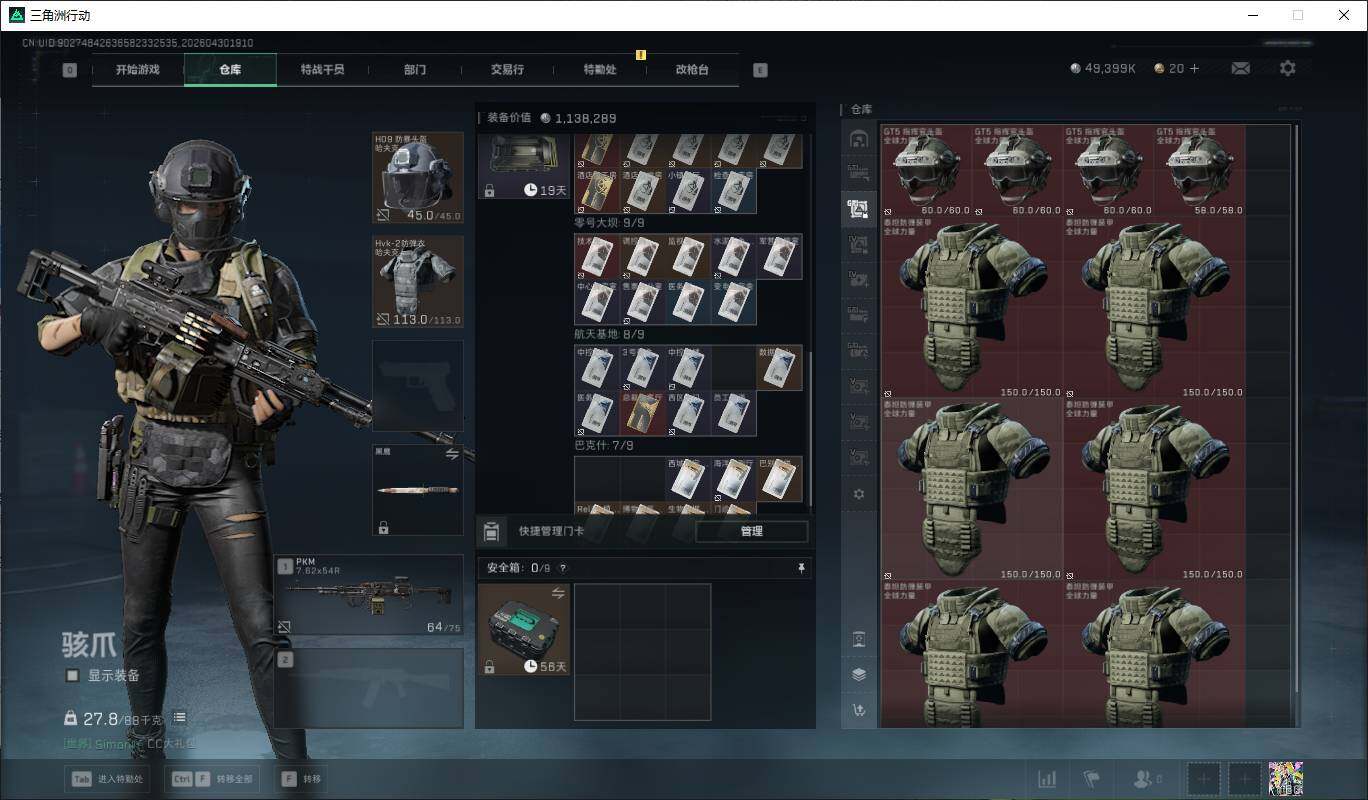Click the 零号大坝 9/9 section header
The width and height of the screenshot is (1368, 800).
(610, 223)
